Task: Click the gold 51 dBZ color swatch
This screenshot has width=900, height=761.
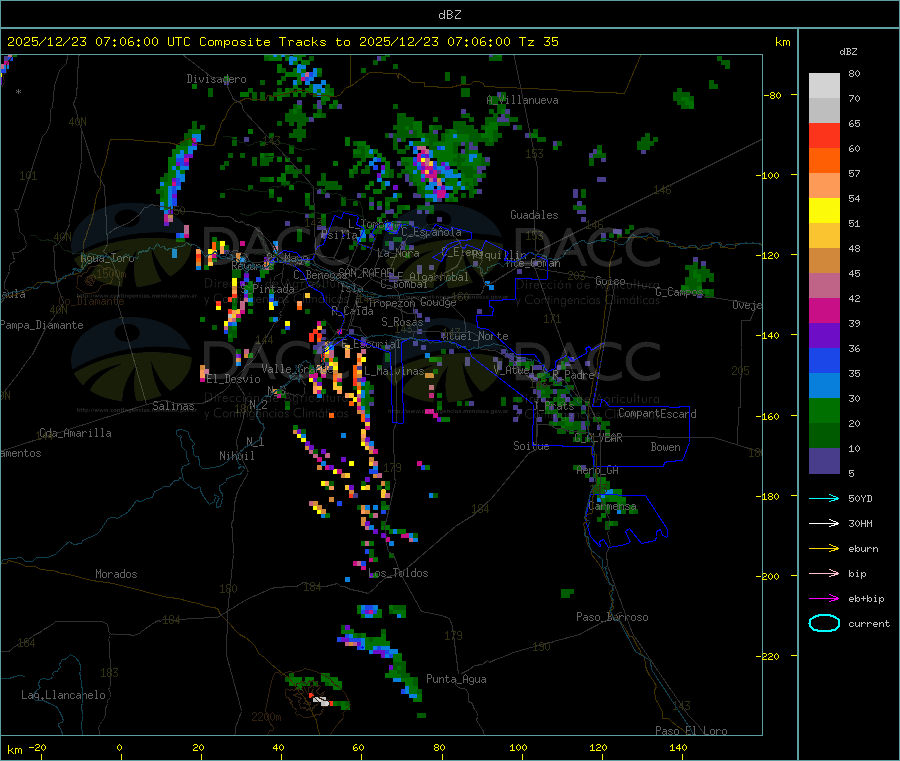Action: pos(824,235)
